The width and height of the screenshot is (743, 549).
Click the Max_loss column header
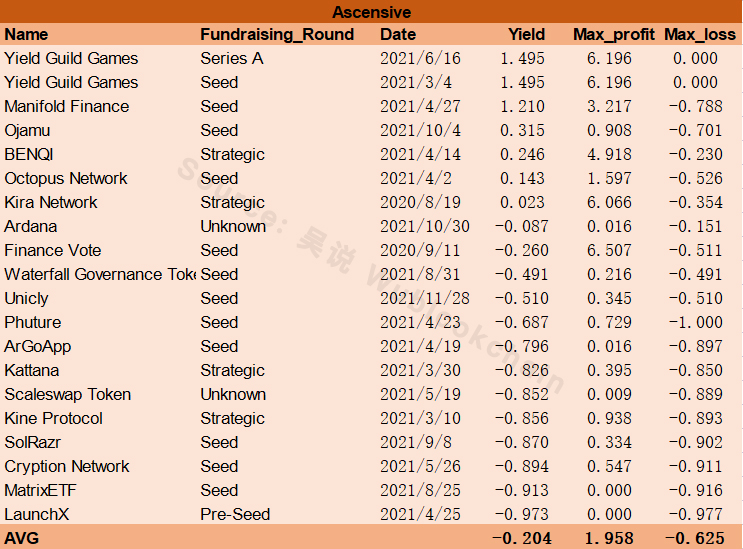coord(700,34)
